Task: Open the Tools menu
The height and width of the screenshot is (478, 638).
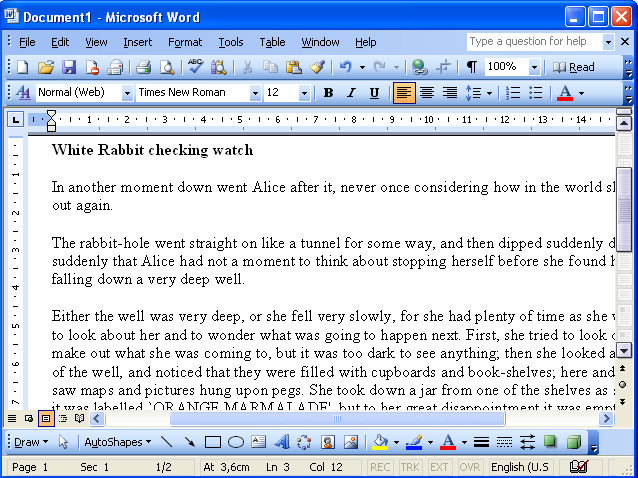Action: coord(231,42)
